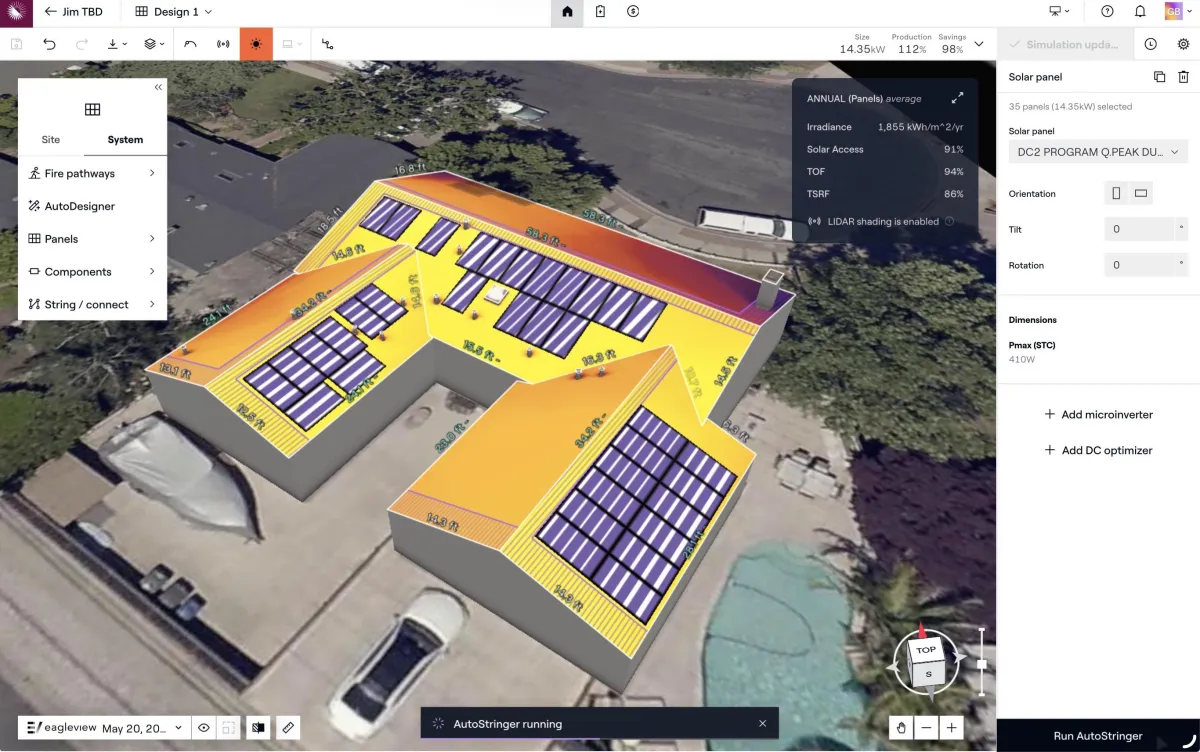Image resolution: width=1200 pixels, height=752 pixels.
Task: Expand the Components submenu
Action: click(x=92, y=272)
